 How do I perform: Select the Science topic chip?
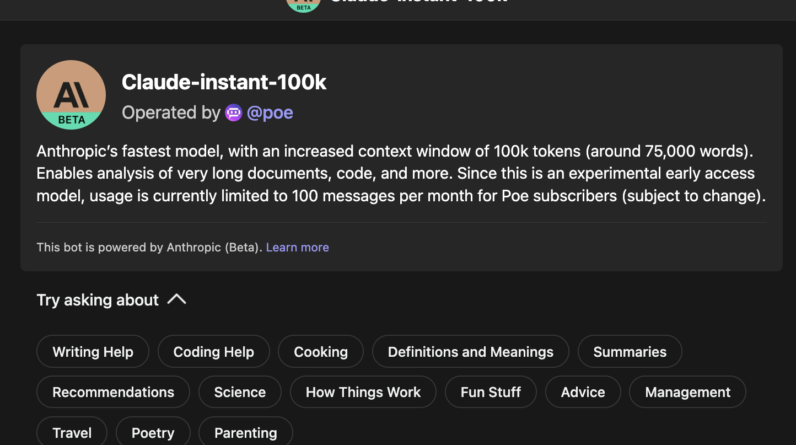pyautogui.click(x=240, y=392)
